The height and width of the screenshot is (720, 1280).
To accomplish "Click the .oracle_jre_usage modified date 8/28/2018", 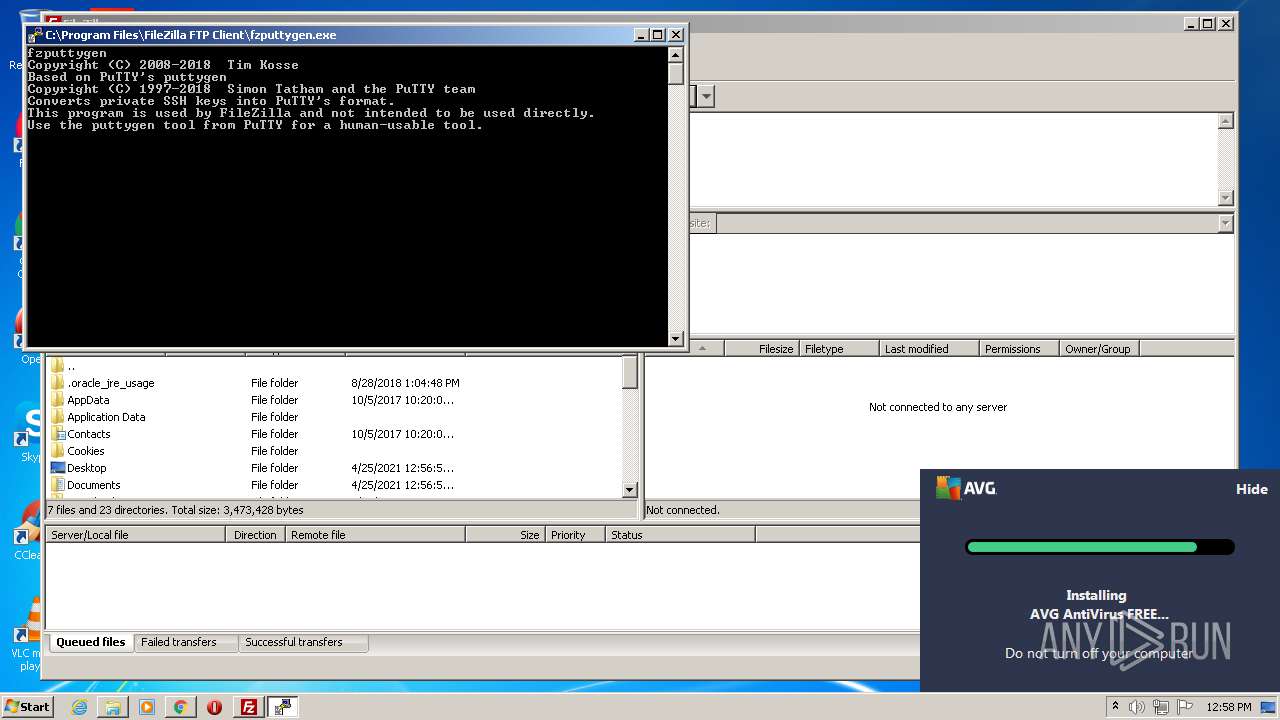I will coord(405,383).
